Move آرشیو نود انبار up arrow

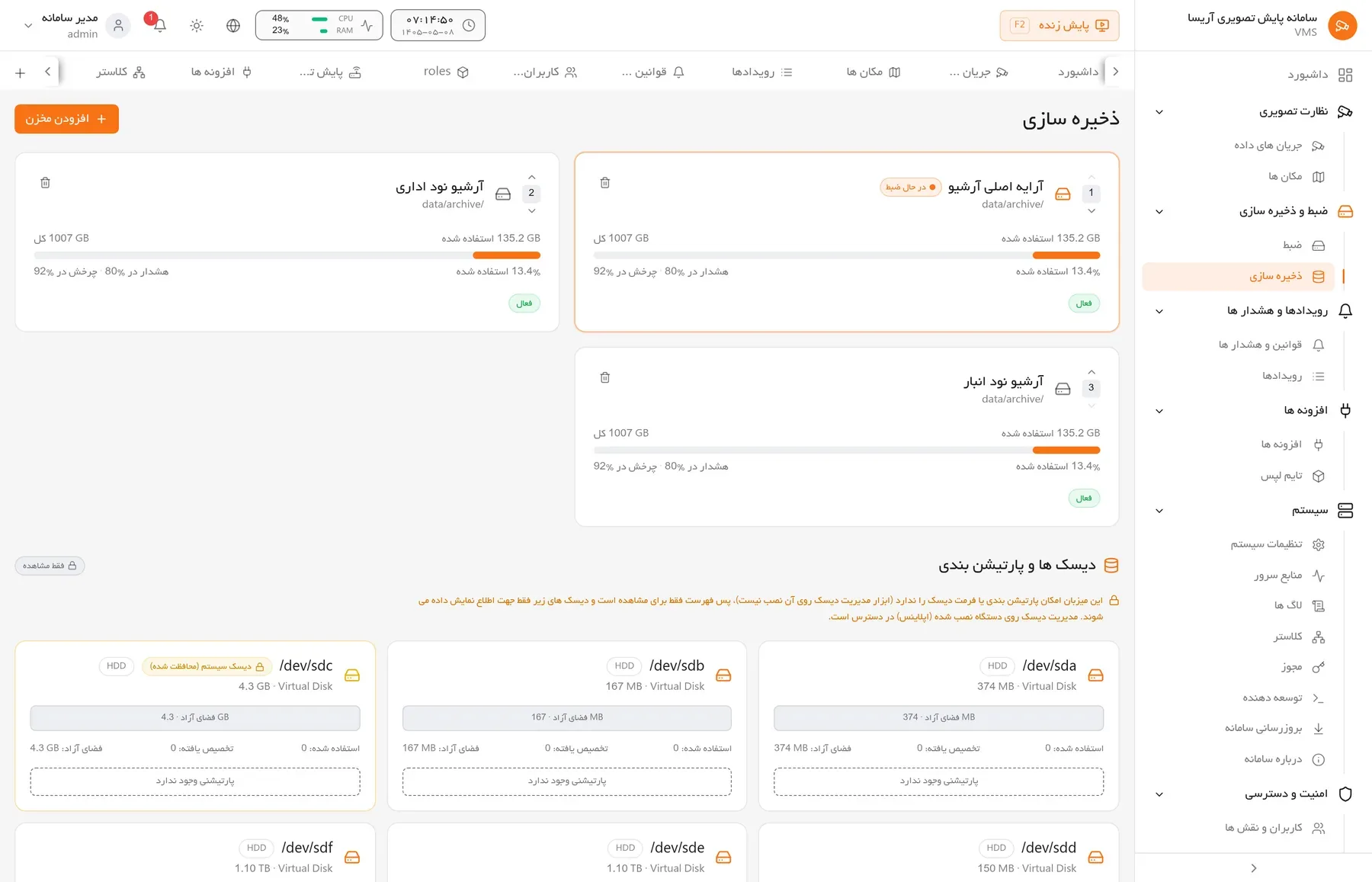pyautogui.click(x=1092, y=372)
